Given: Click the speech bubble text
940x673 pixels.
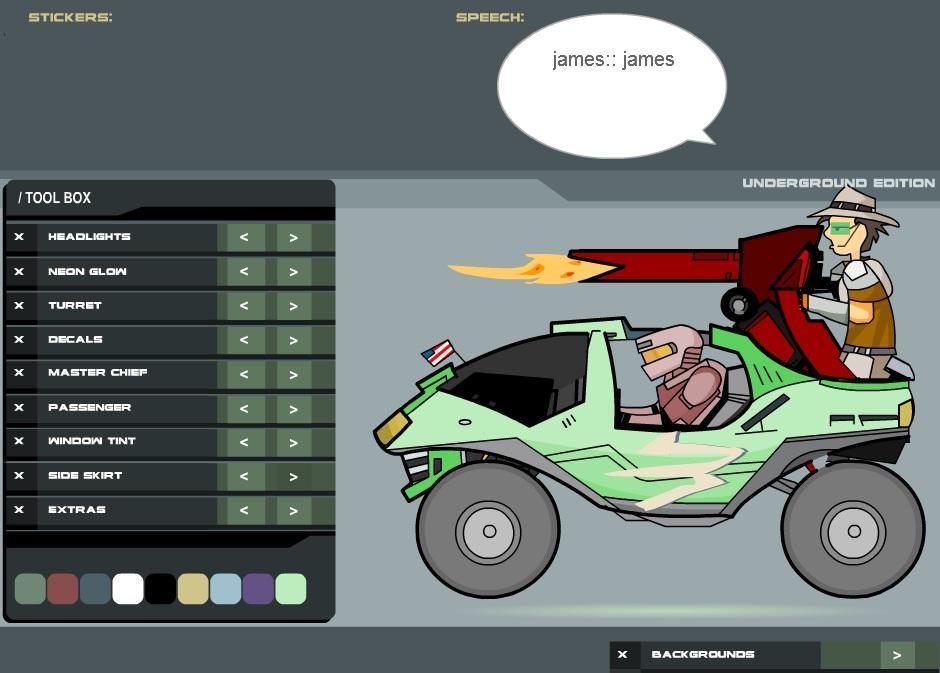Looking at the screenshot, I should pos(613,60).
